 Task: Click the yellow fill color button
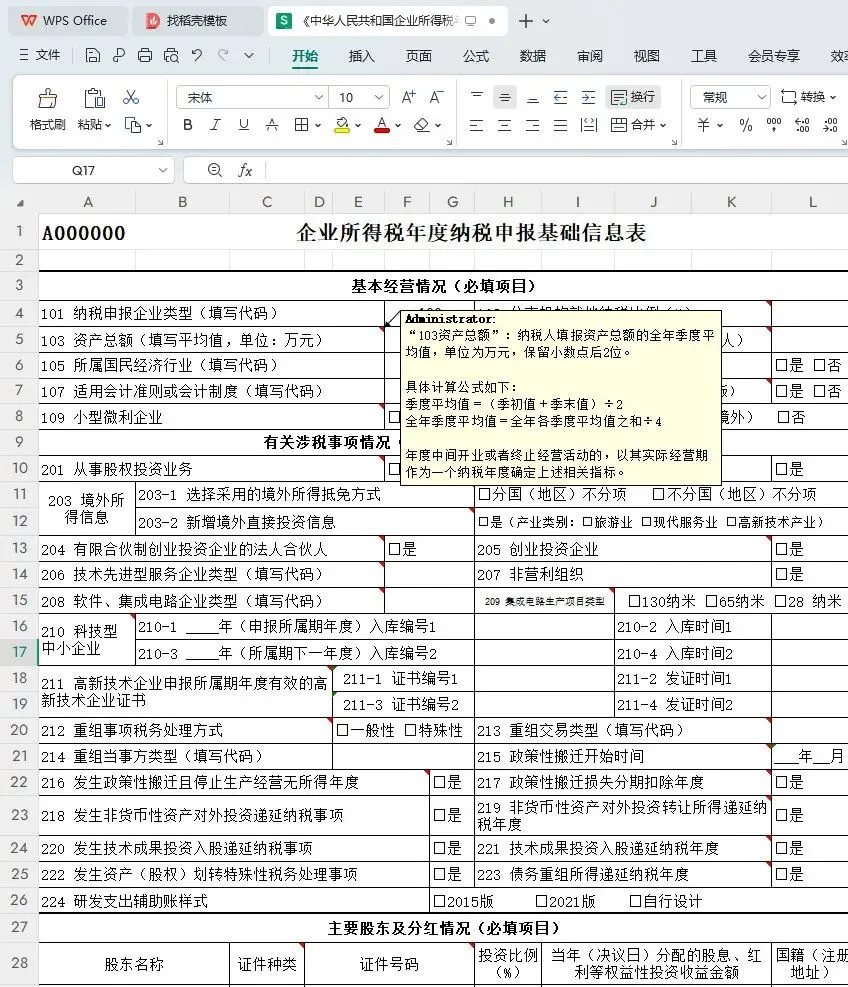point(342,125)
